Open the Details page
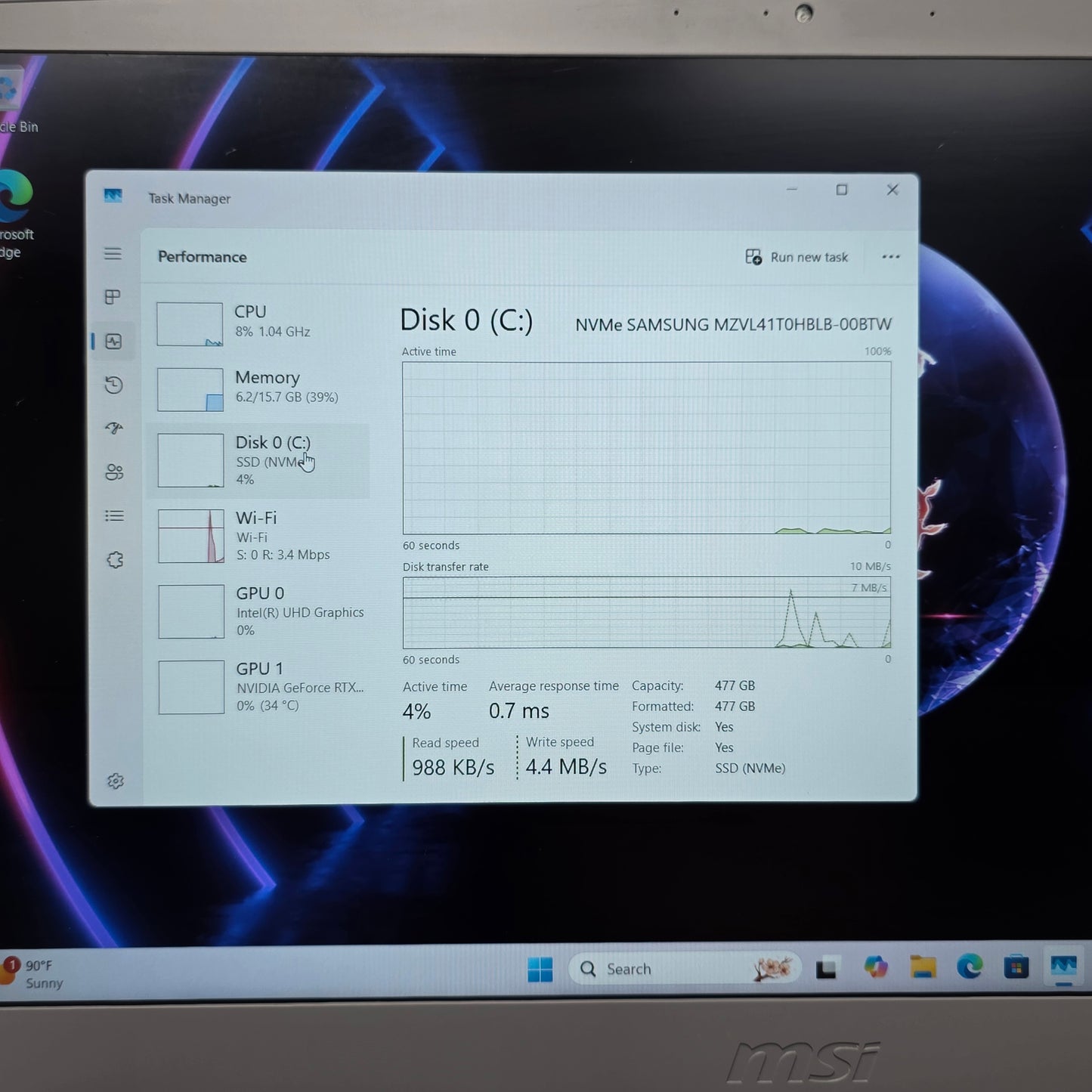 [113, 515]
